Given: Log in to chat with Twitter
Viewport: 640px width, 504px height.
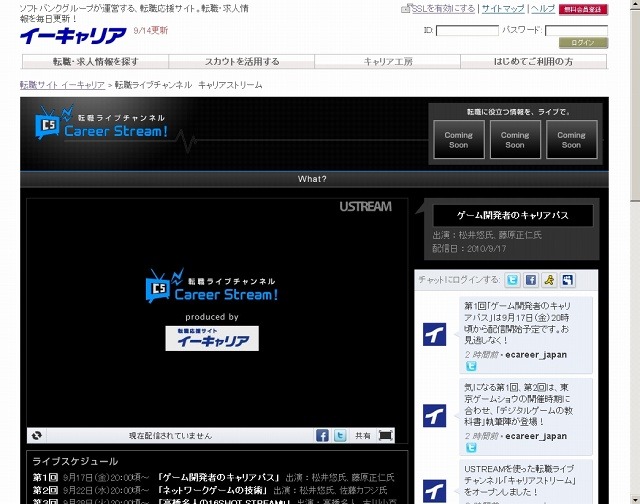Looking at the screenshot, I should pyautogui.click(x=512, y=280).
